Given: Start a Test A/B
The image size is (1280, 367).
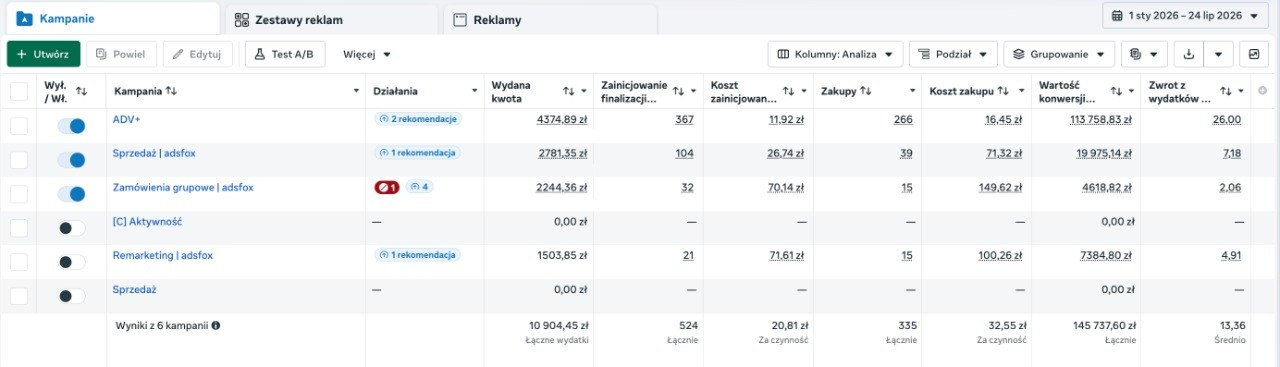Looking at the screenshot, I should pos(285,54).
